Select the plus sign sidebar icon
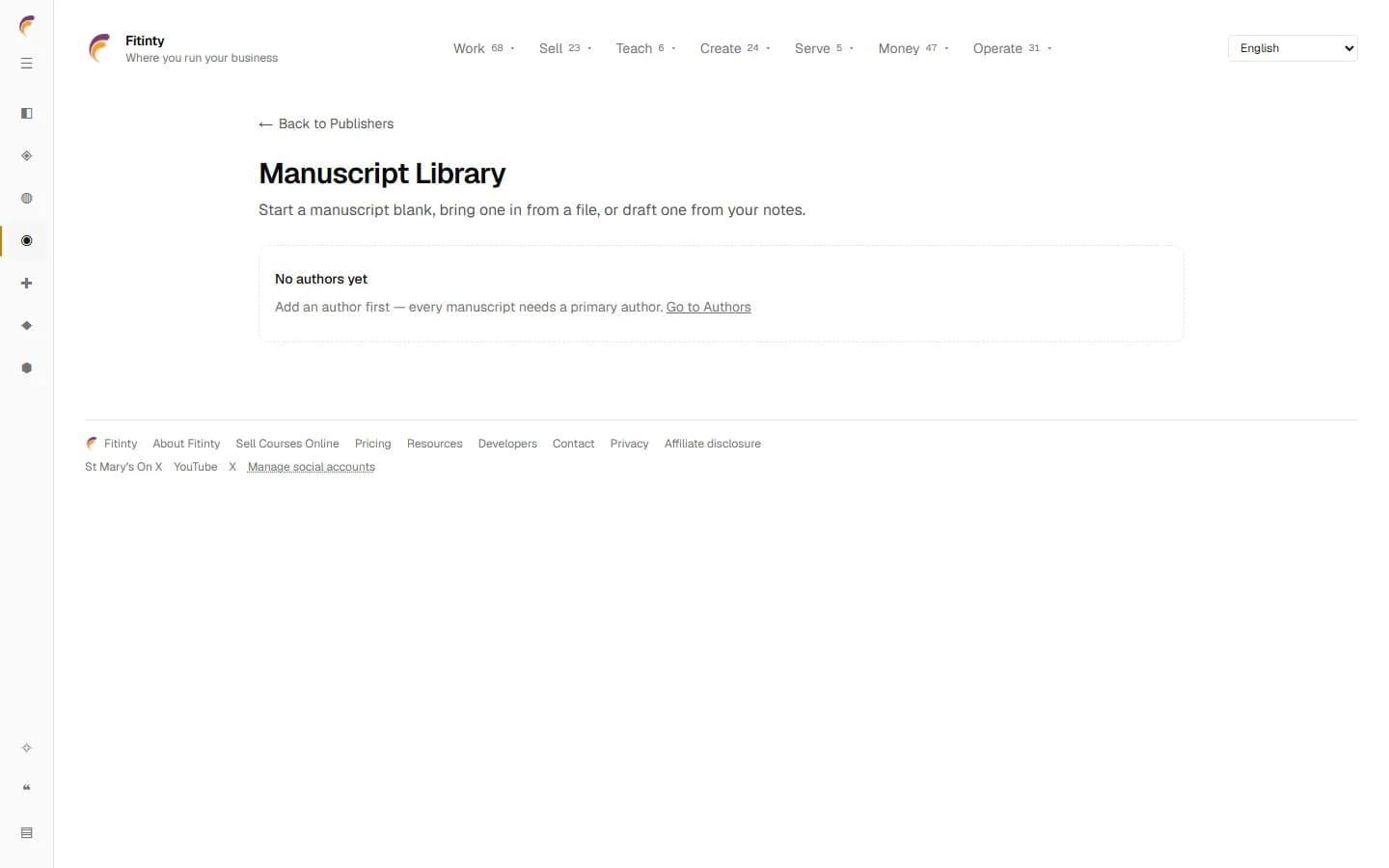The height and width of the screenshot is (868, 1389). click(27, 284)
